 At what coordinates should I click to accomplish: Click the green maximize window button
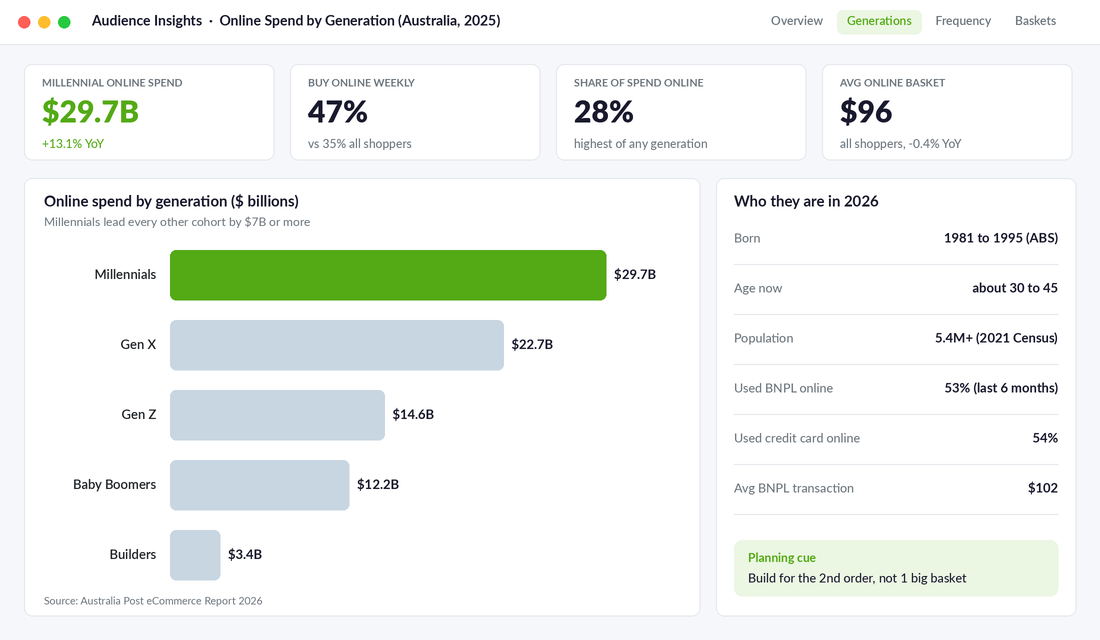[x=65, y=22]
